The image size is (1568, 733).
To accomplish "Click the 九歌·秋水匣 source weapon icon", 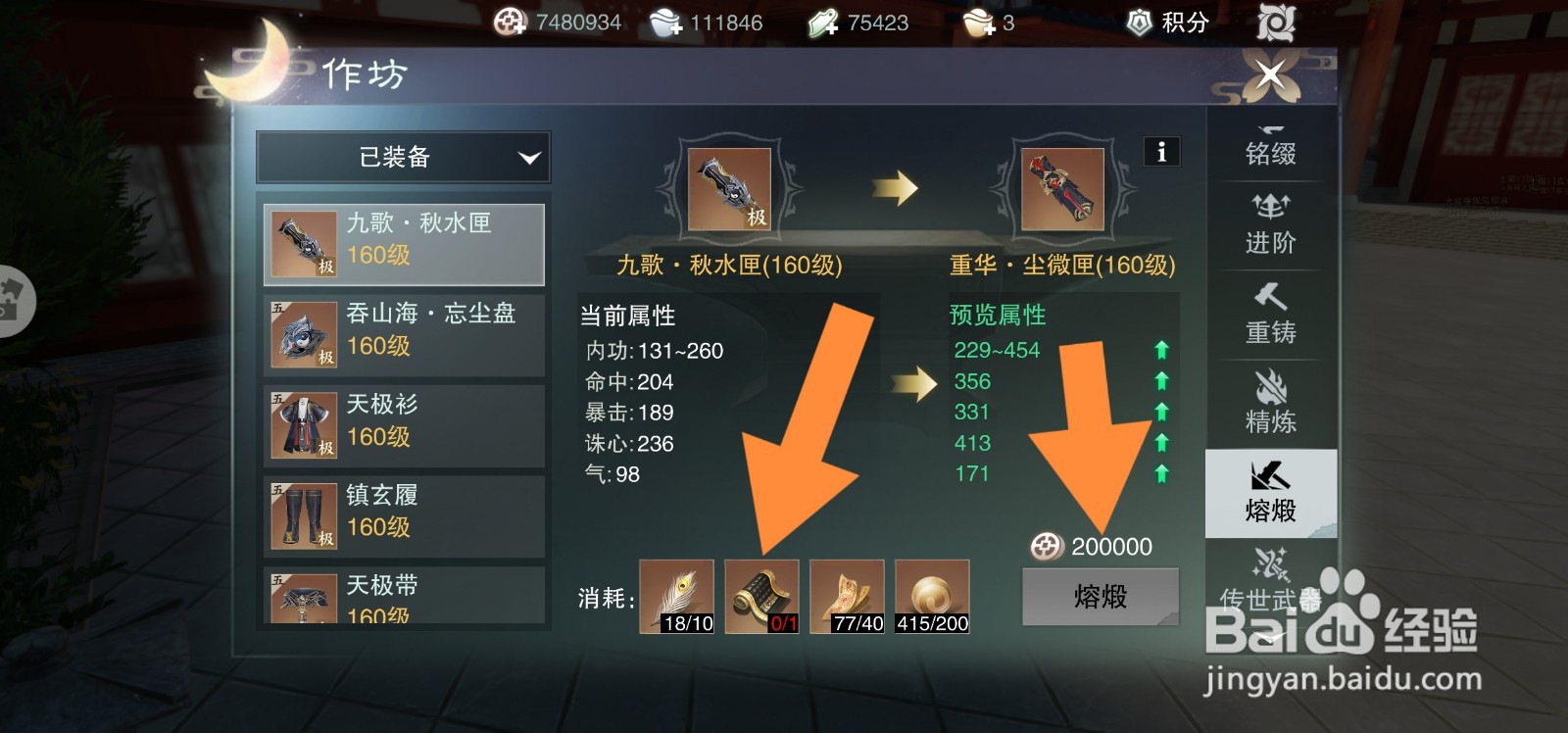I will [729, 189].
